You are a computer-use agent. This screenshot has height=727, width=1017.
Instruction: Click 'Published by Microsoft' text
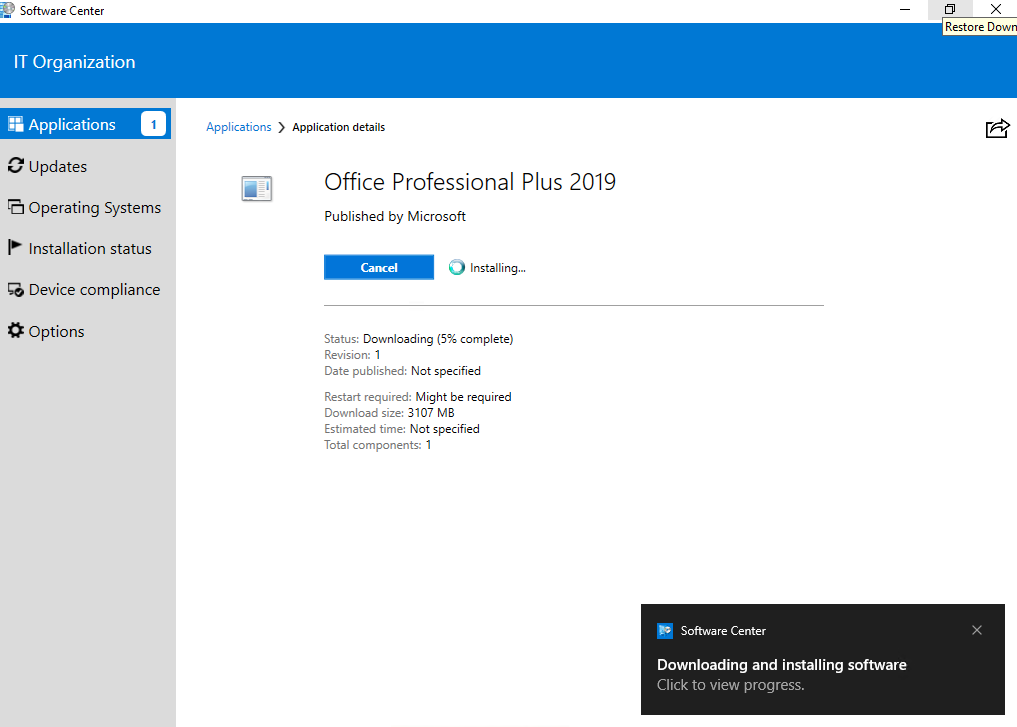(x=395, y=217)
